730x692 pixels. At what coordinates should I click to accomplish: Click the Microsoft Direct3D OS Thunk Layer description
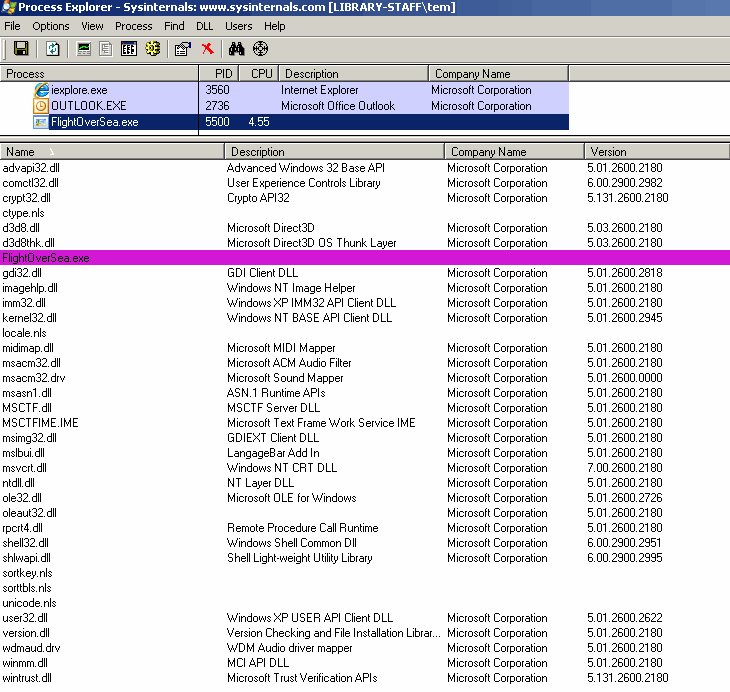[x=311, y=243]
